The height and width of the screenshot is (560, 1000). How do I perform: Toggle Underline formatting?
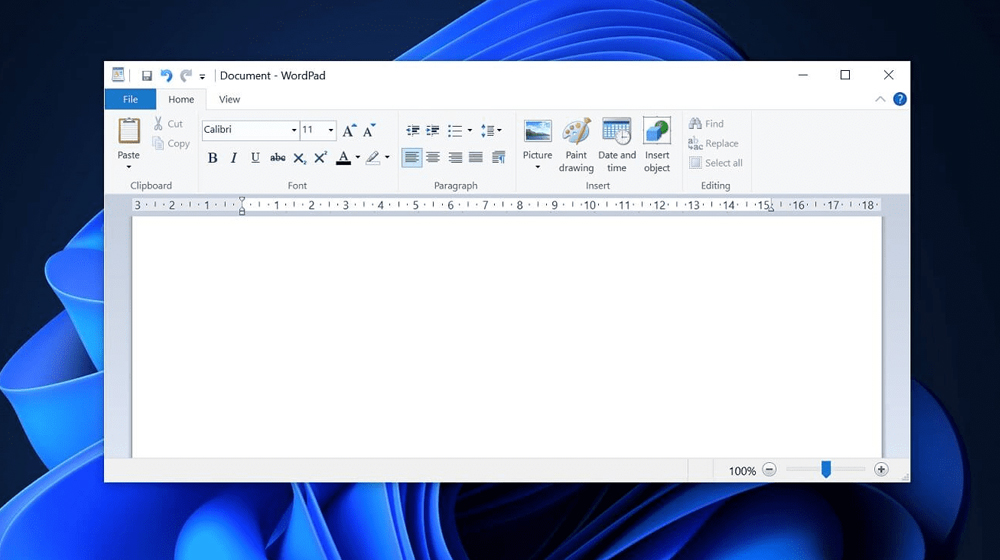[x=255, y=158]
